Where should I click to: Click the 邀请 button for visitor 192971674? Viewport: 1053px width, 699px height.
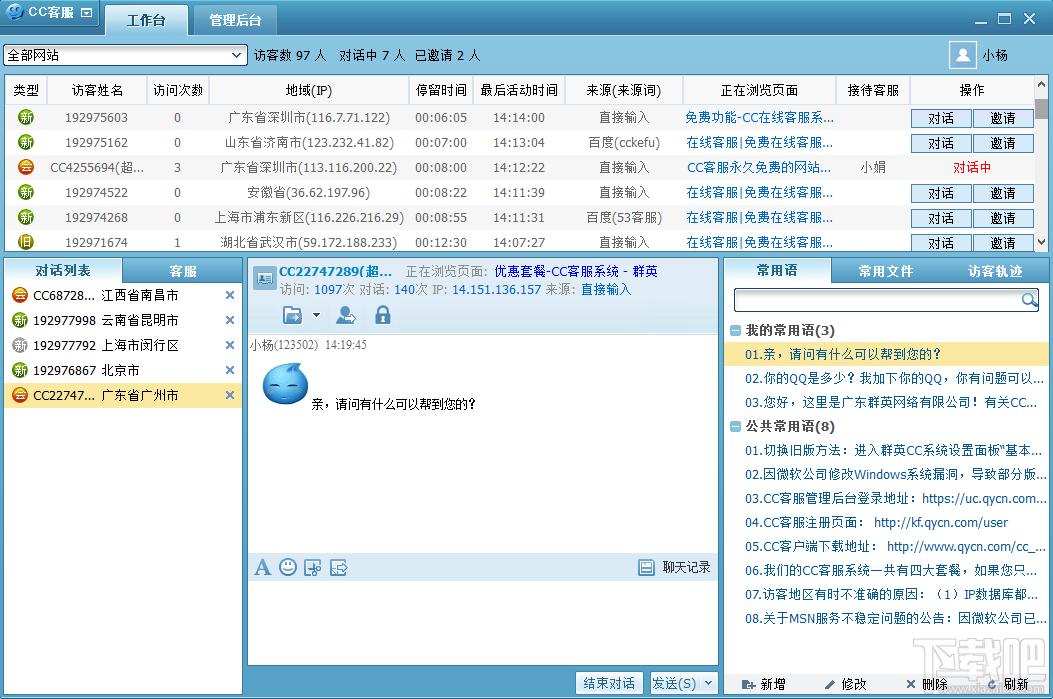pyautogui.click(x=1003, y=242)
